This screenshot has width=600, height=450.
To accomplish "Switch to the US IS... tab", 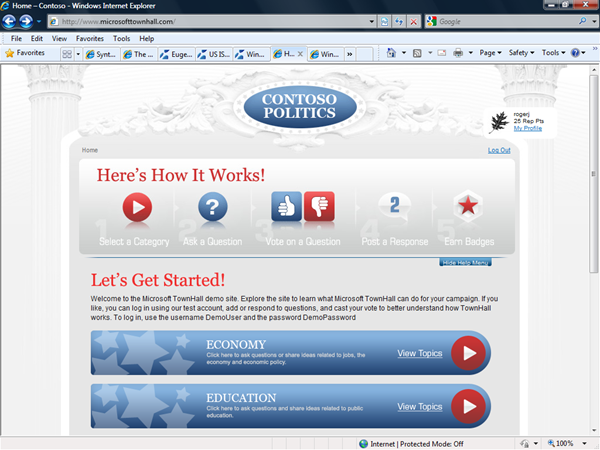I will pos(214,54).
